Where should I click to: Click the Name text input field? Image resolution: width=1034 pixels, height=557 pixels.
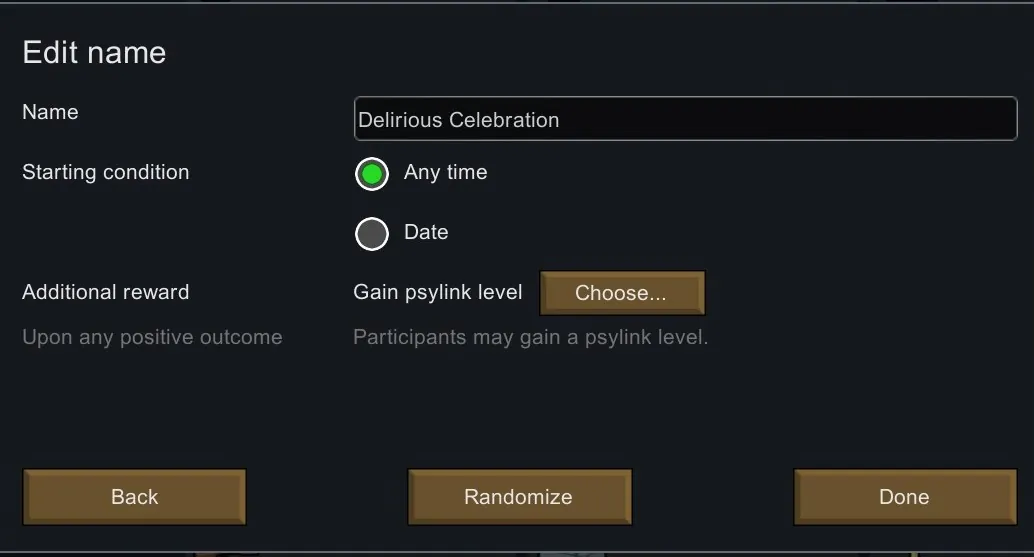[x=685, y=120]
